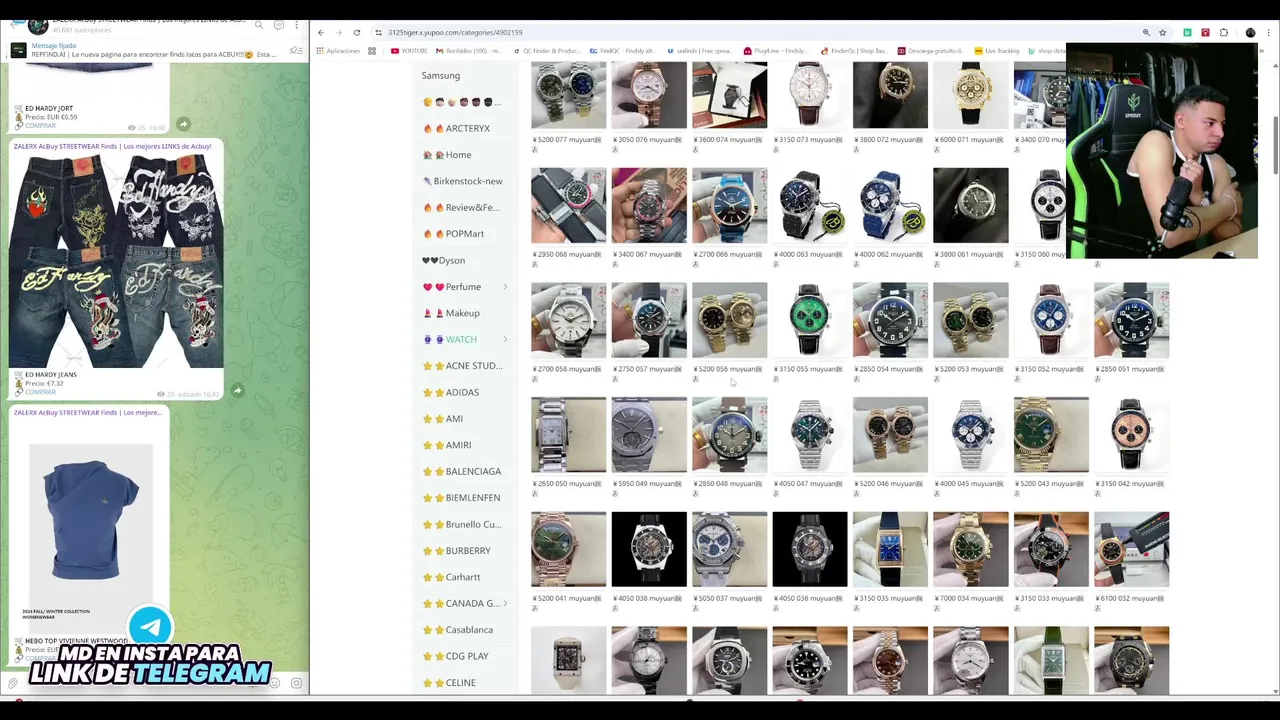The width and height of the screenshot is (1280, 720).
Task: Bookmark the page with the star icon
Action: coord(1163,33)
